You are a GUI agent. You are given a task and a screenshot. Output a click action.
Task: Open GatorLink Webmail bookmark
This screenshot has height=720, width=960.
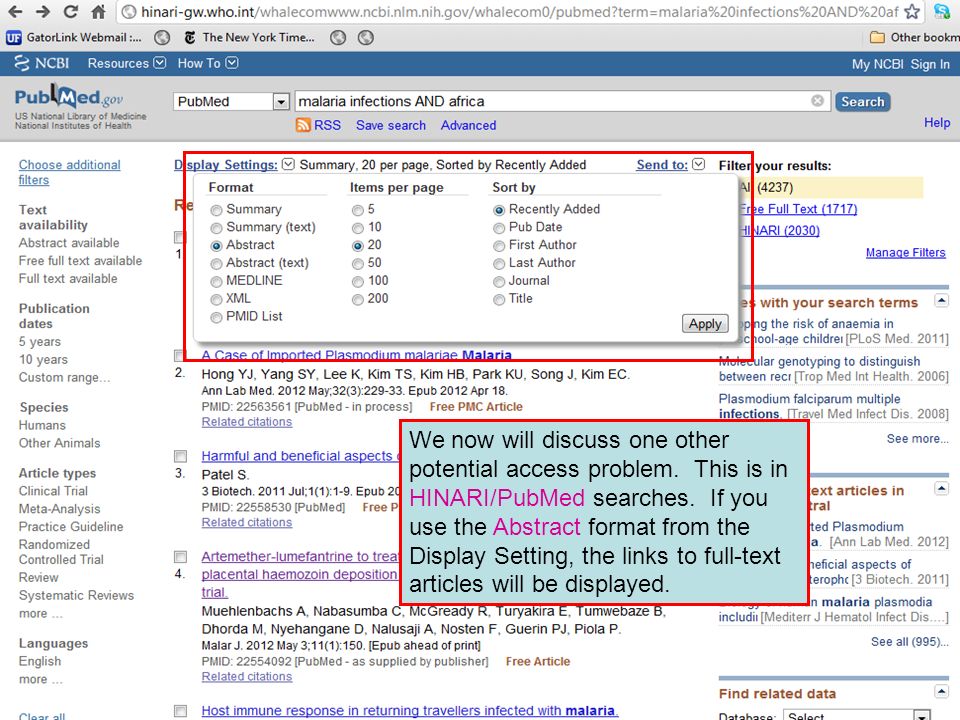(74, 38)
